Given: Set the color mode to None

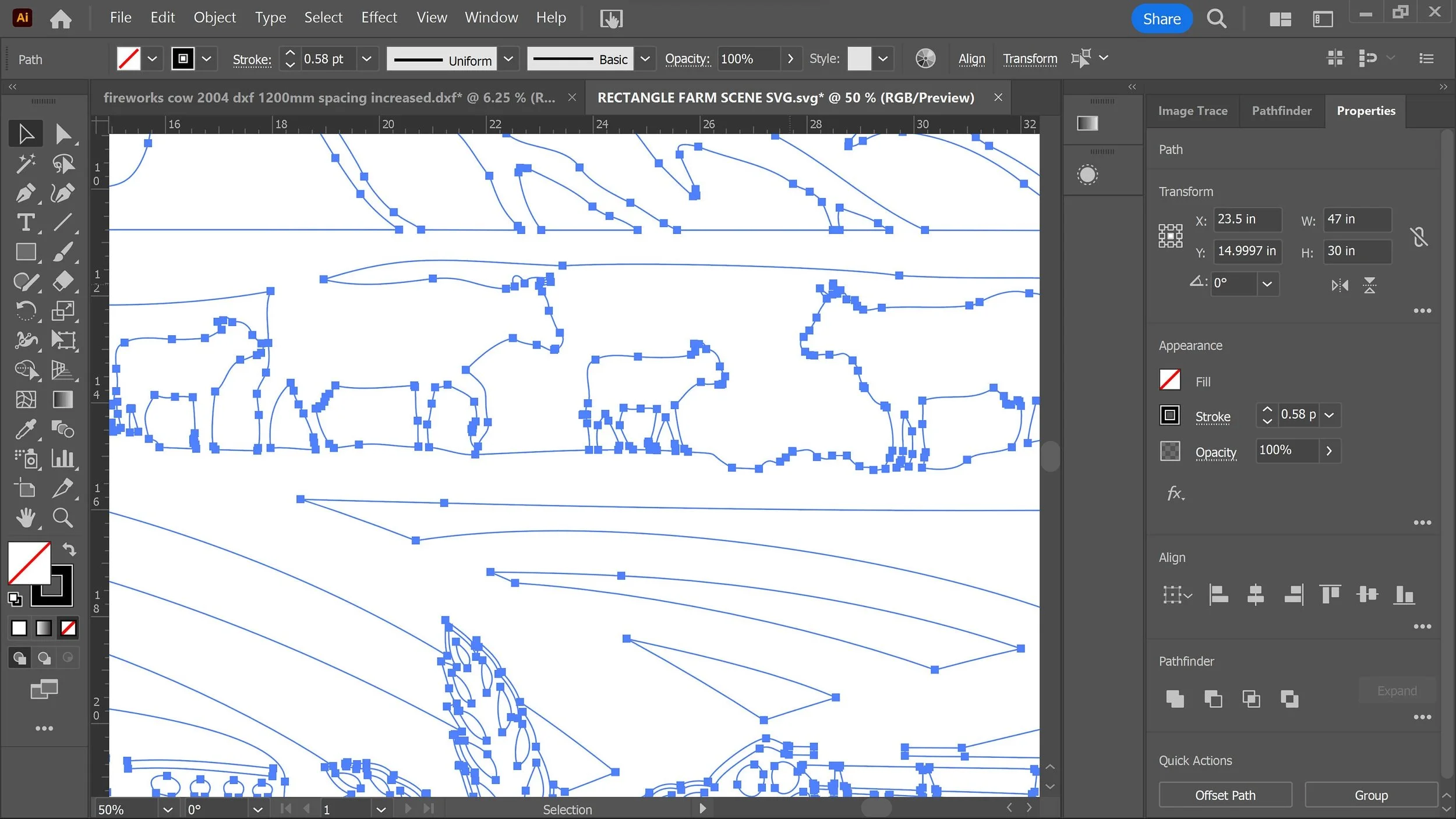Looking at the screenshot, I should 68,628.
